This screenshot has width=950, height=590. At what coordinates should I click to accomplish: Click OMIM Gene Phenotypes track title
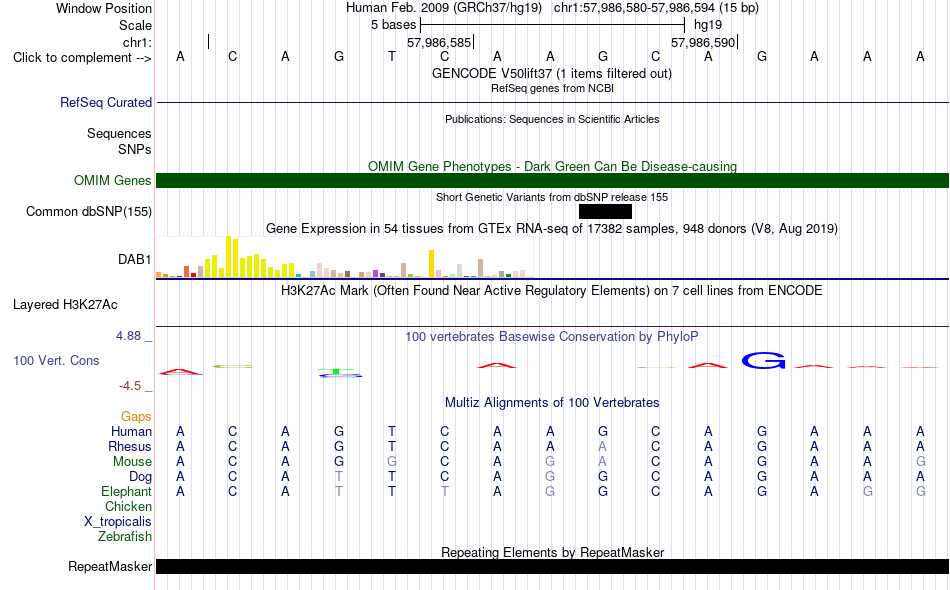coord(553,167)
